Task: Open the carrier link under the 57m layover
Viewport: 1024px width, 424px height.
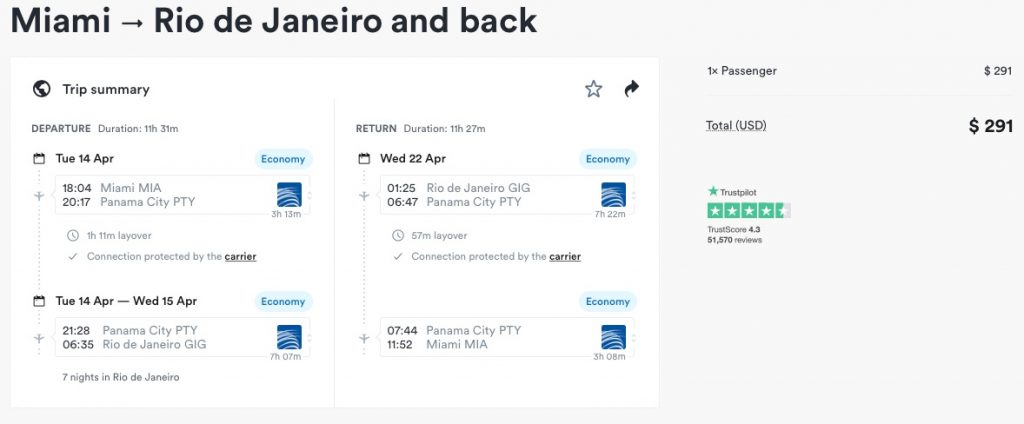Action: click(564, 257)
